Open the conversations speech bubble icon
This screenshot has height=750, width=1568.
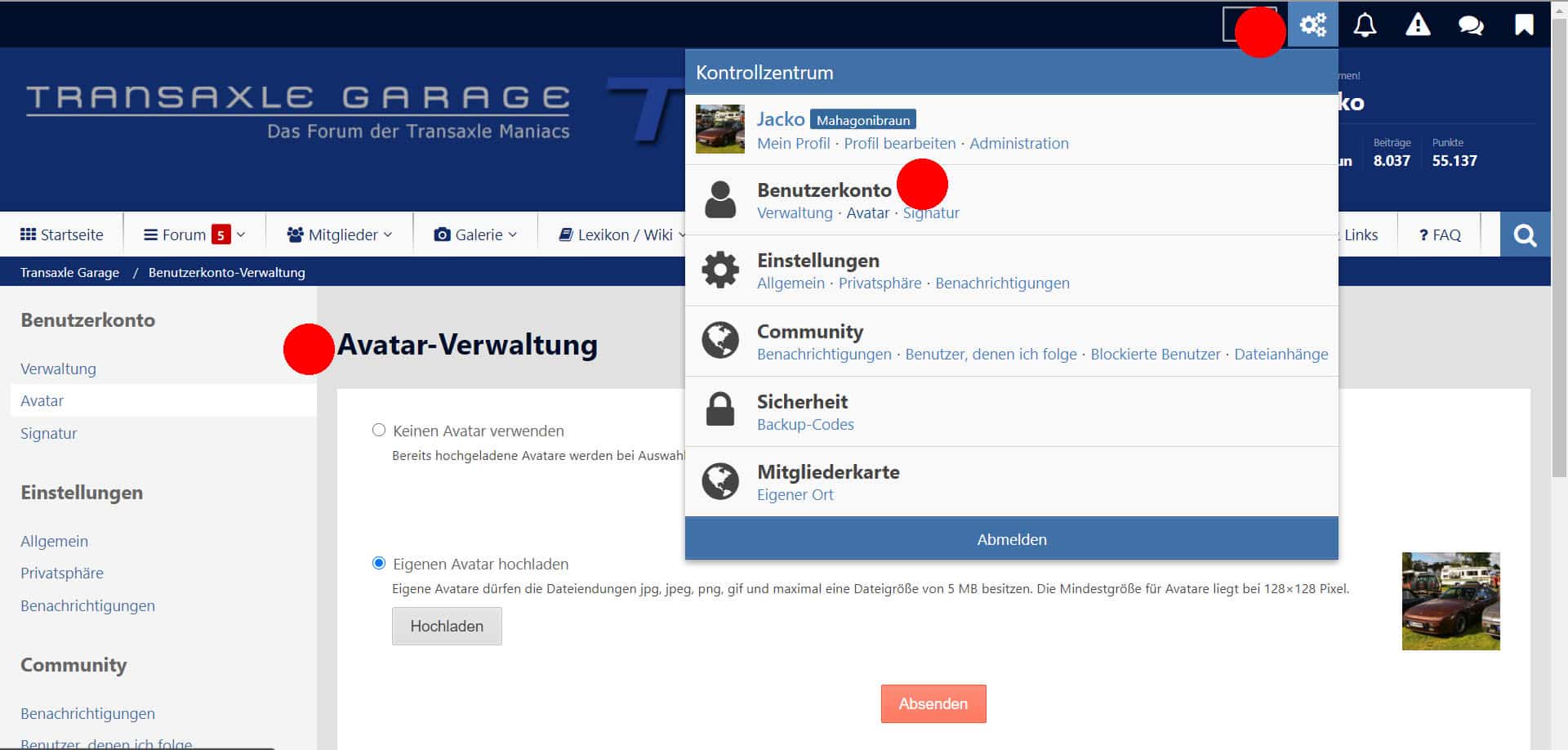click(x=1471, y=25)
